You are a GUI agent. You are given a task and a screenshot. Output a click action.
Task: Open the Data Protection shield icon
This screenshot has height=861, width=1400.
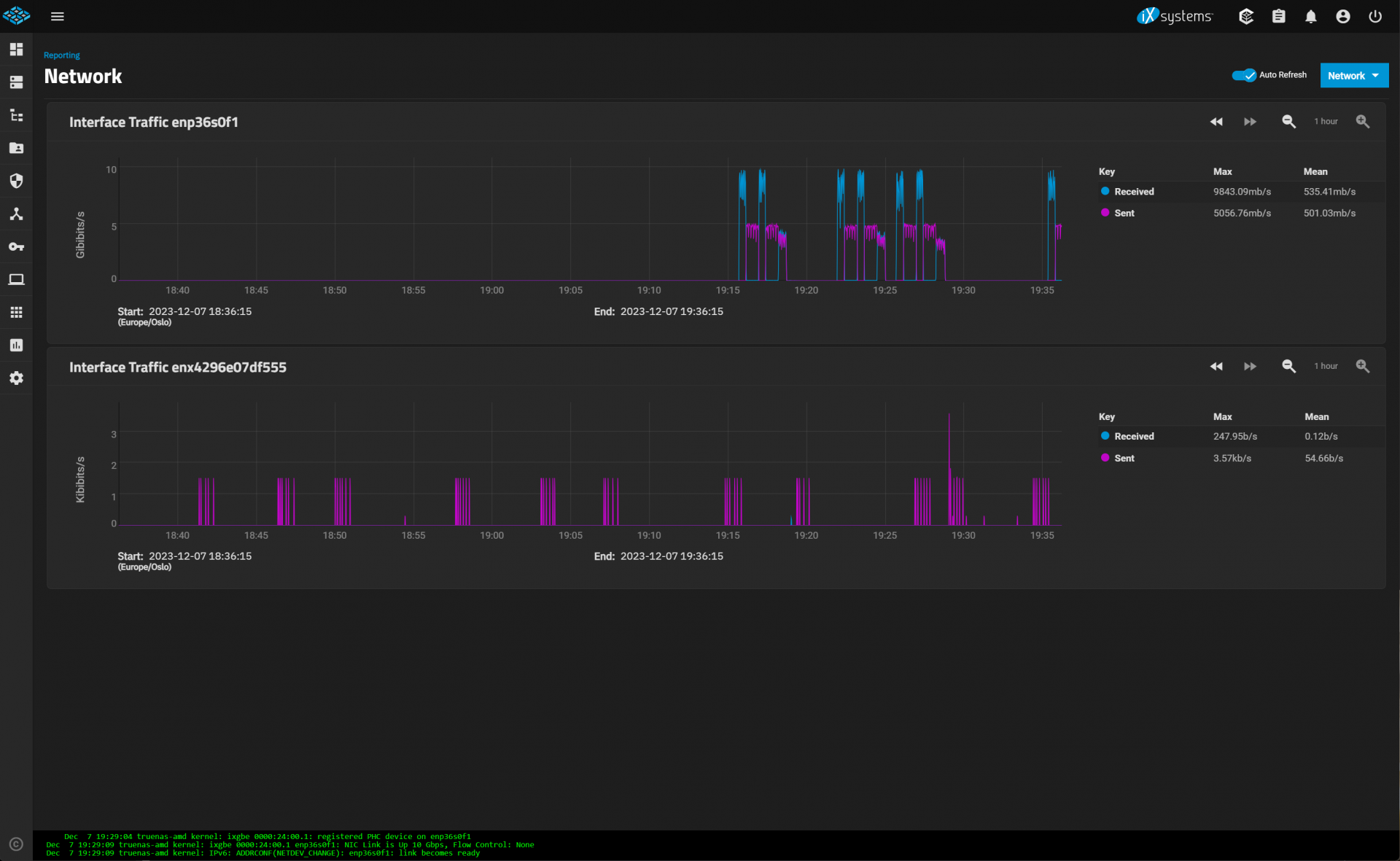16,181
